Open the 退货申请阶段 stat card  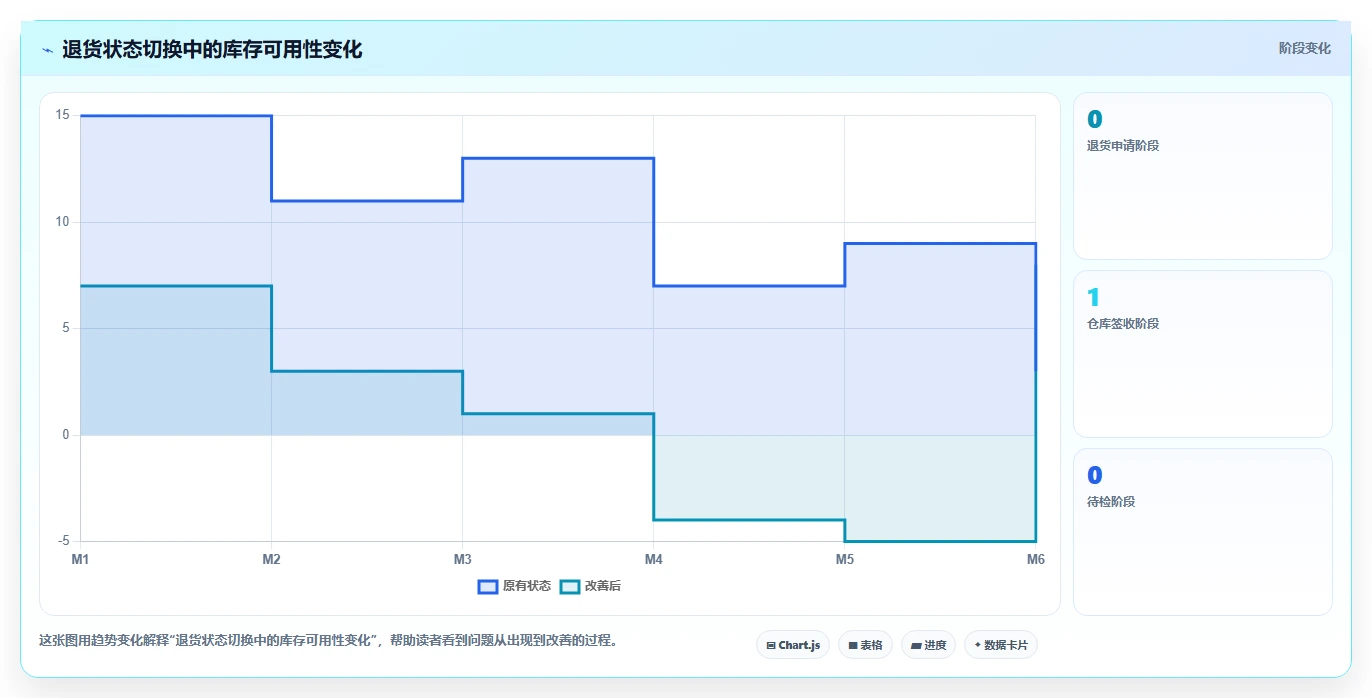(x=1202, y=176)
